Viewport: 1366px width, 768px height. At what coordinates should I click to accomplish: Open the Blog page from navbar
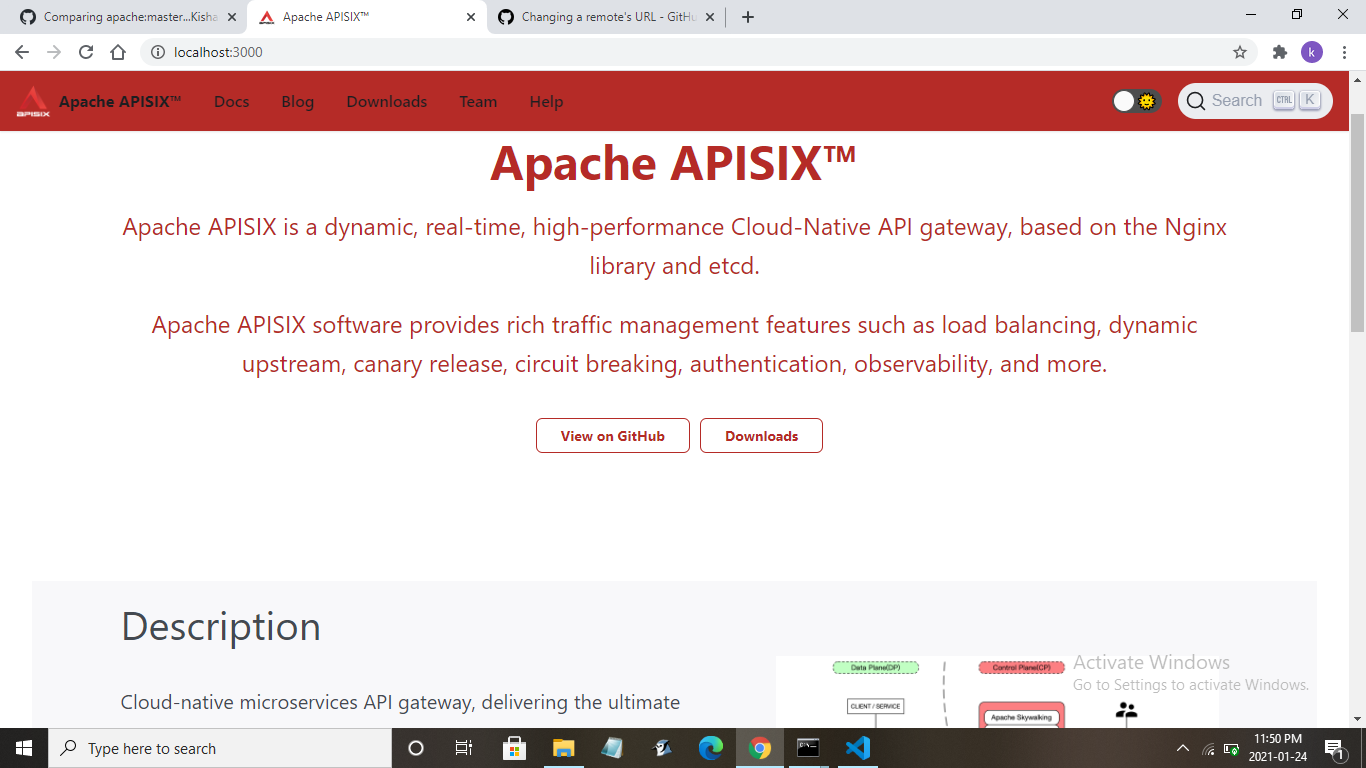click(297, 101)
